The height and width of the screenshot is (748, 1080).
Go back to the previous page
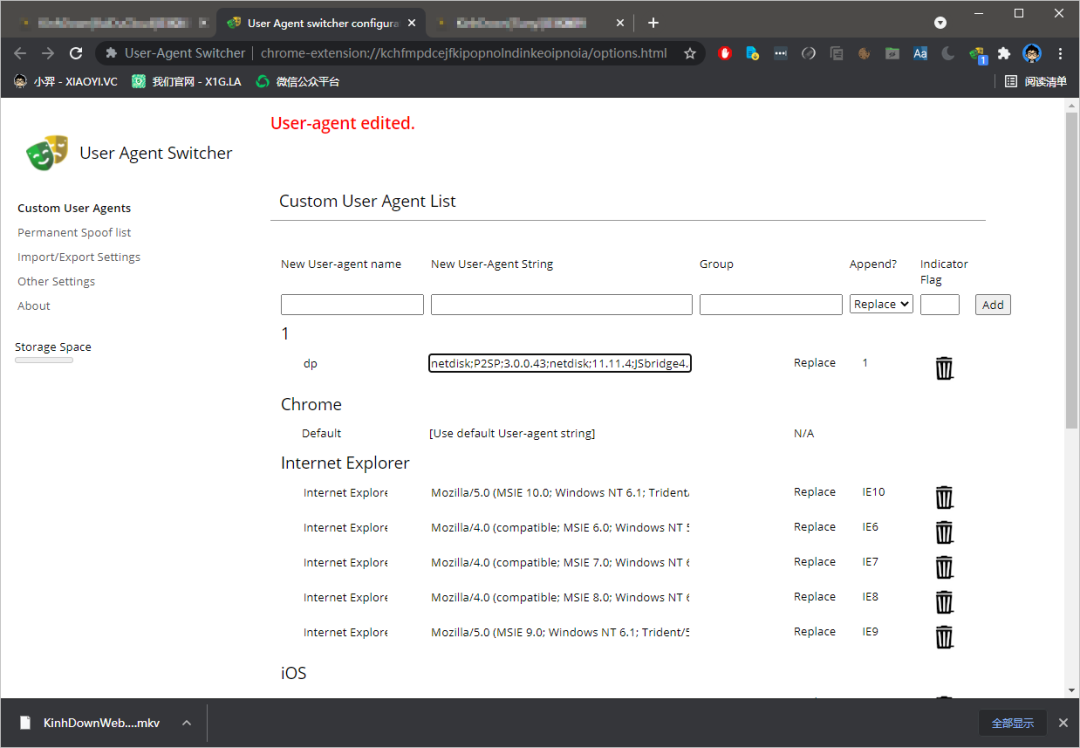pos(20,53)
